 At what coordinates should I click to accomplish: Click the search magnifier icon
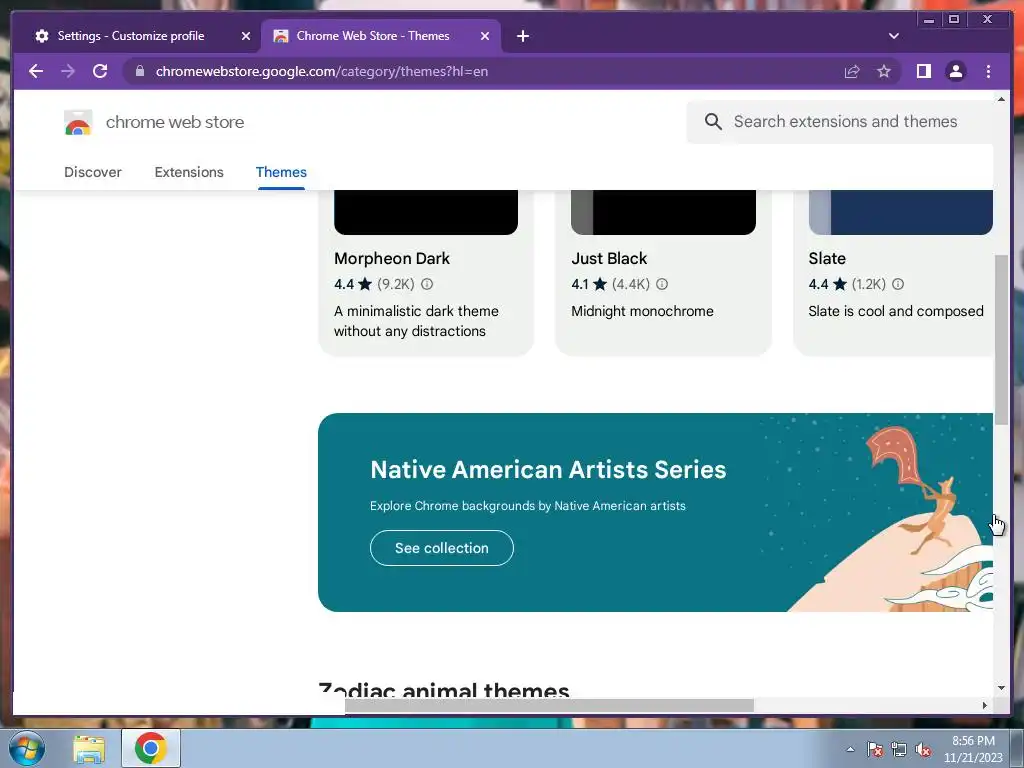(x=713, y=121)
